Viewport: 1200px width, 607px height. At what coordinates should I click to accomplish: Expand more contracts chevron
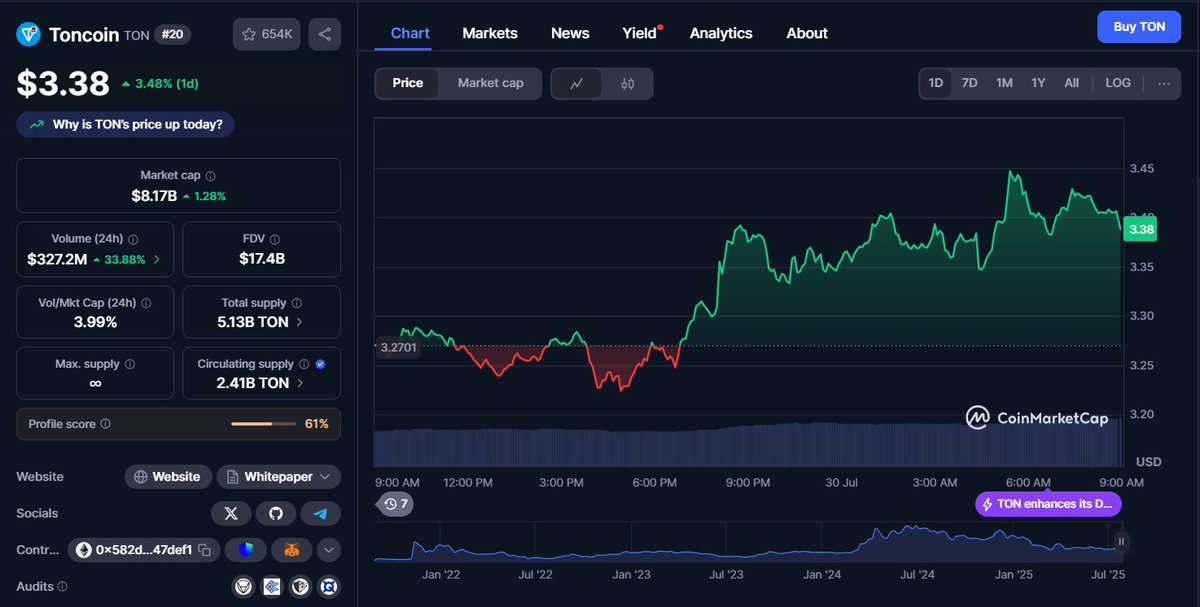tap(329, 550)
